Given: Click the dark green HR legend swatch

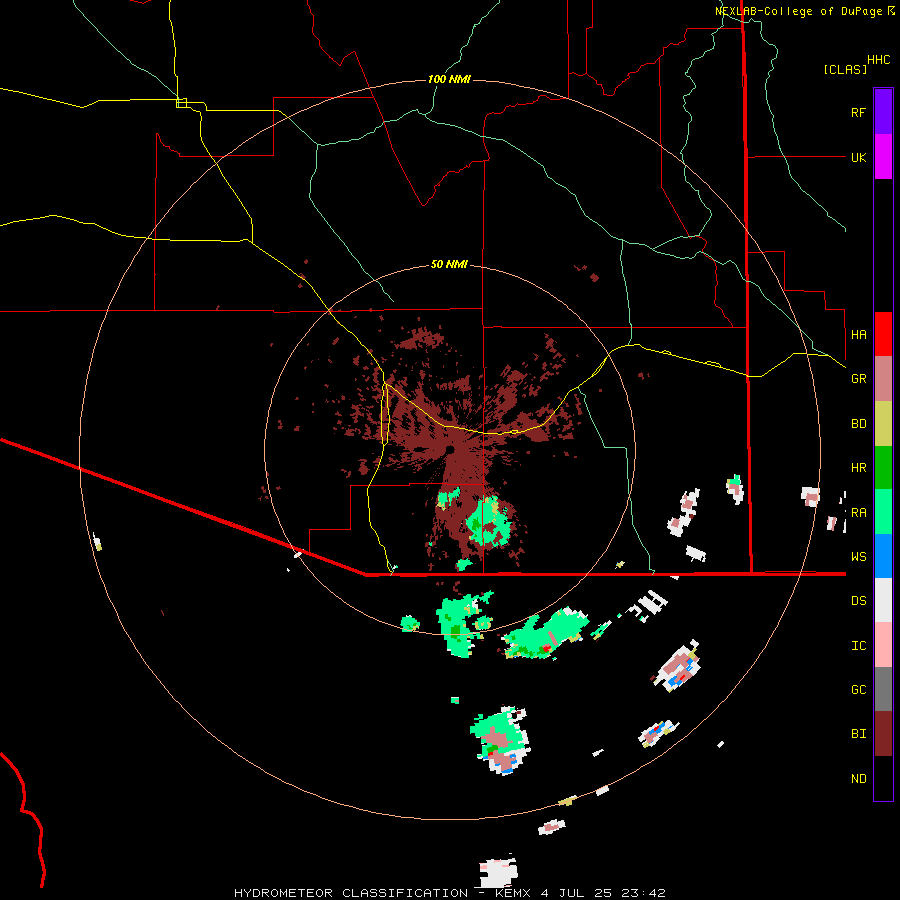Looking at the screenshot, I should click(883, 468).
